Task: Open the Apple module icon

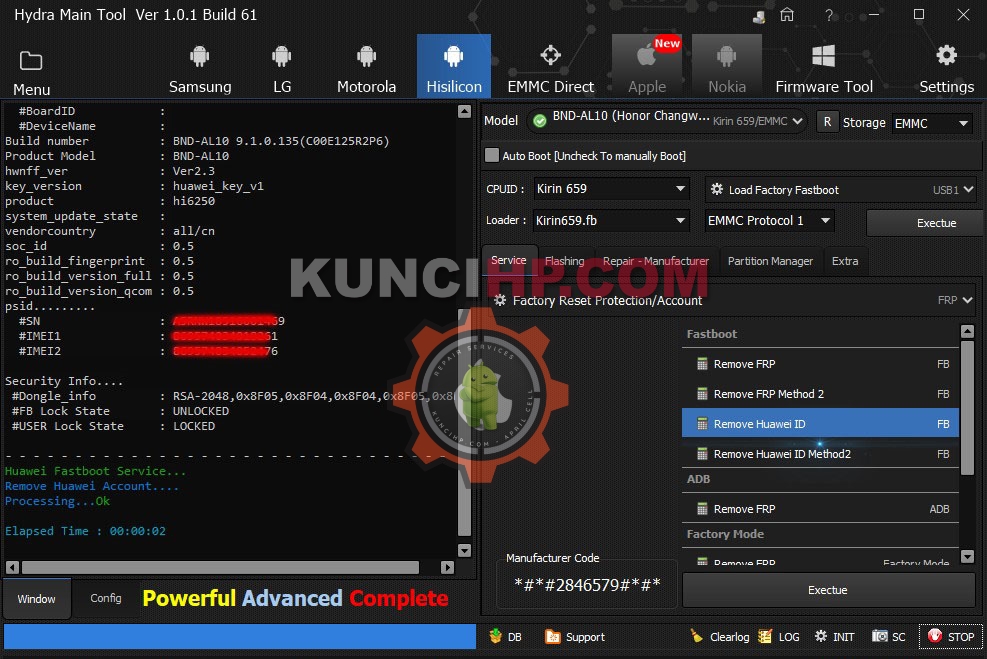Action: [646, 55]
